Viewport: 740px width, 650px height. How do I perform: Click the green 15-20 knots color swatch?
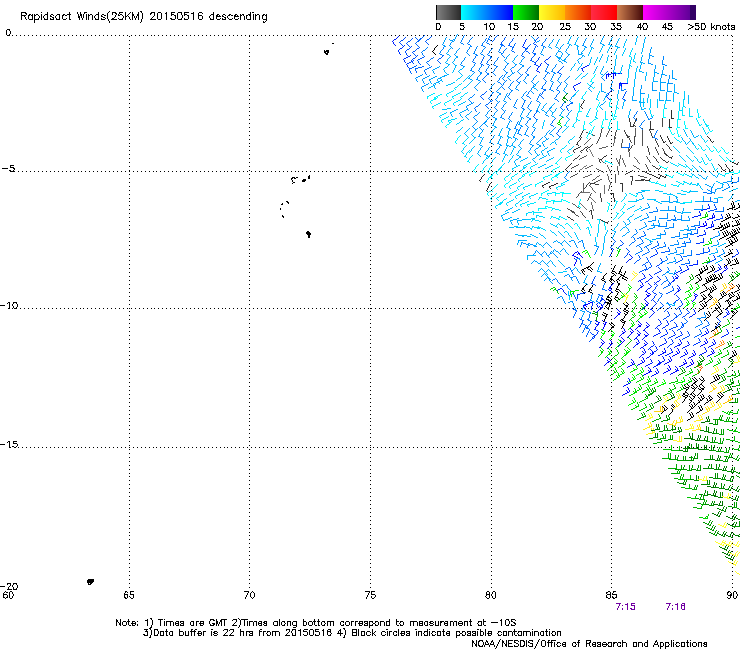[x=526, y=12]
